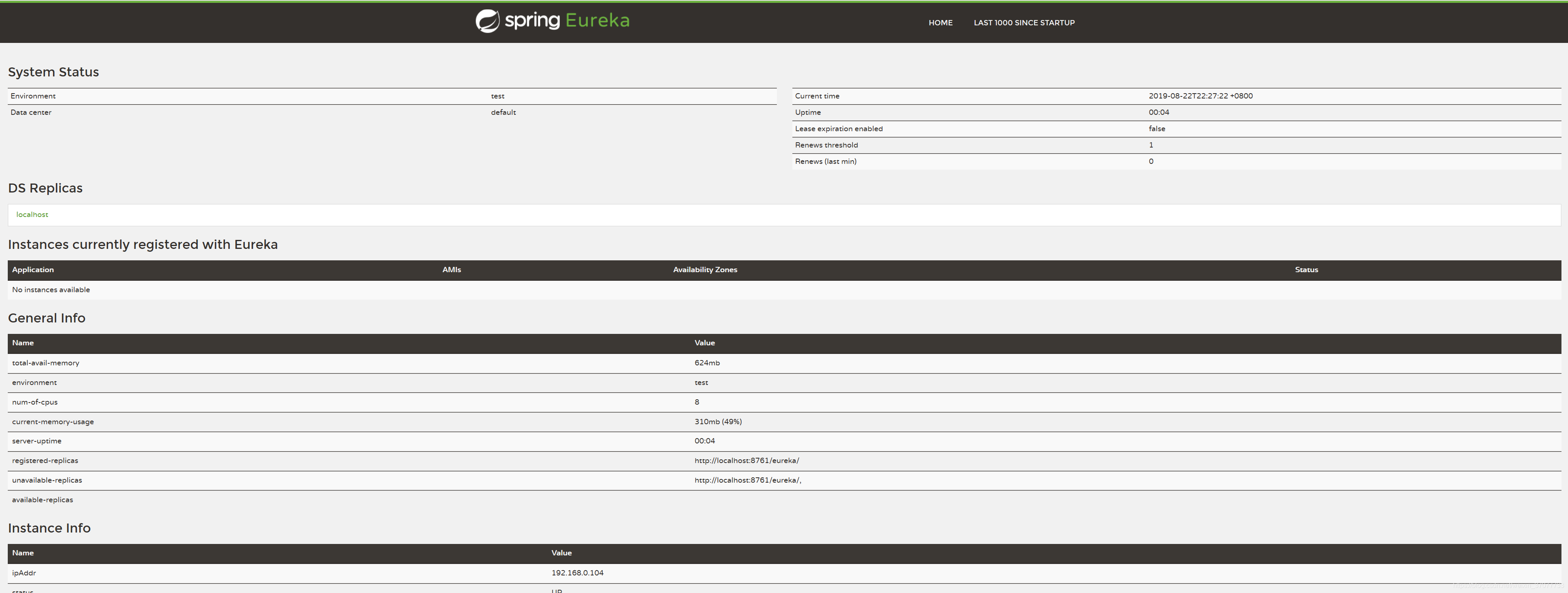Select the num-of-cpus row name
The width and height of the screenshot is (1568, 593).
pos(35,402)
